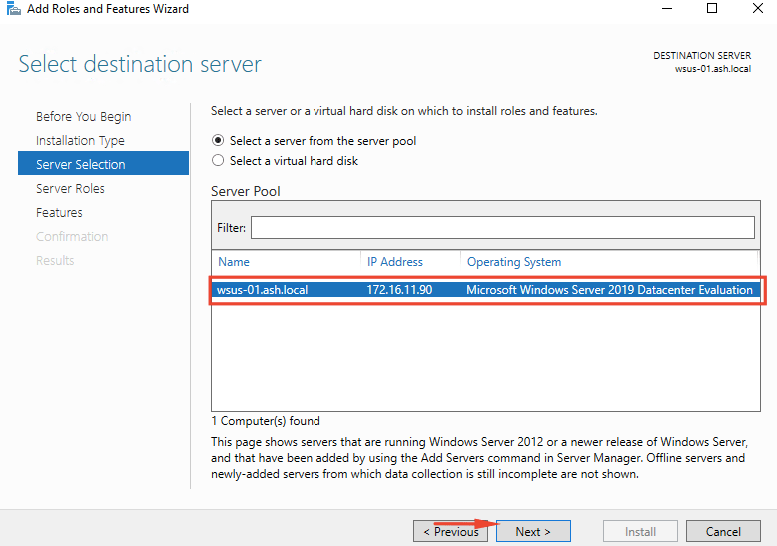The width and height of the screenshot is (777, 546).
Task: Sort by IP Address column header
Action: [x=394, y=262]
